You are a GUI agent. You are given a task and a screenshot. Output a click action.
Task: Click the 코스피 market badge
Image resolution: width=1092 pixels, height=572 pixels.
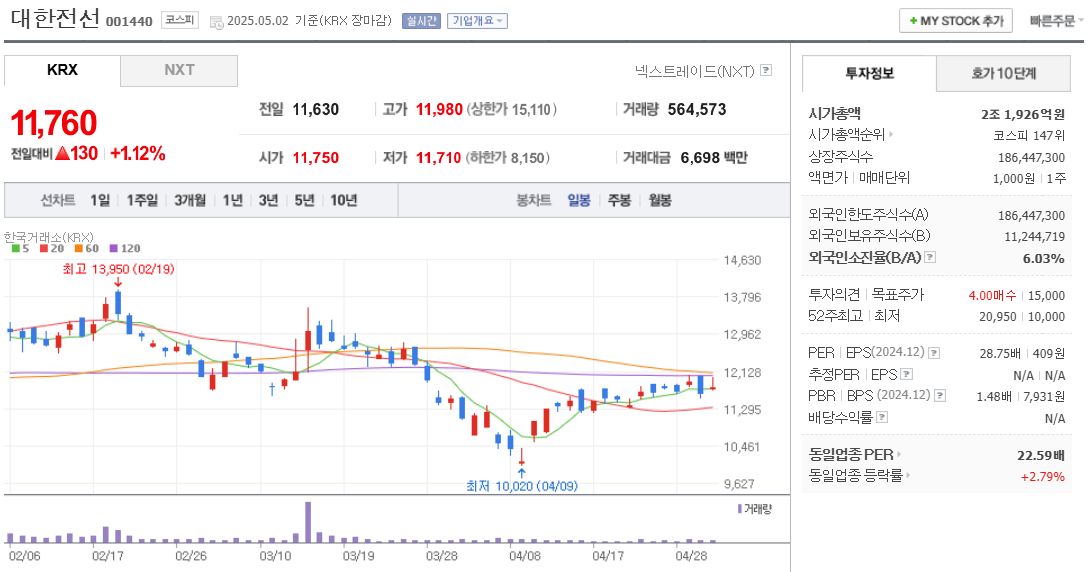tap(180, 20)
